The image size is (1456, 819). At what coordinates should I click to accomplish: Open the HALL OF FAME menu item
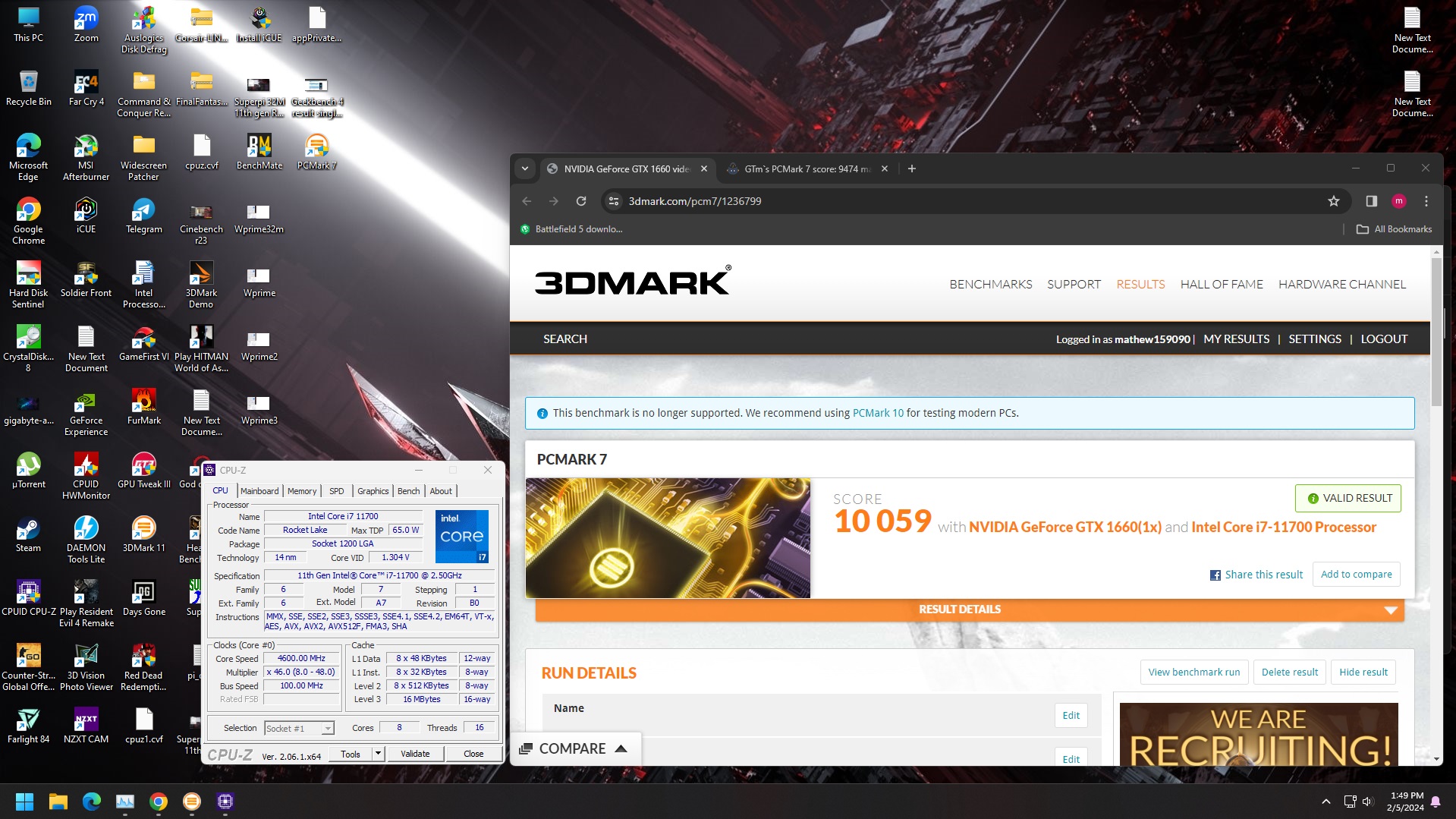(1222, 284)
